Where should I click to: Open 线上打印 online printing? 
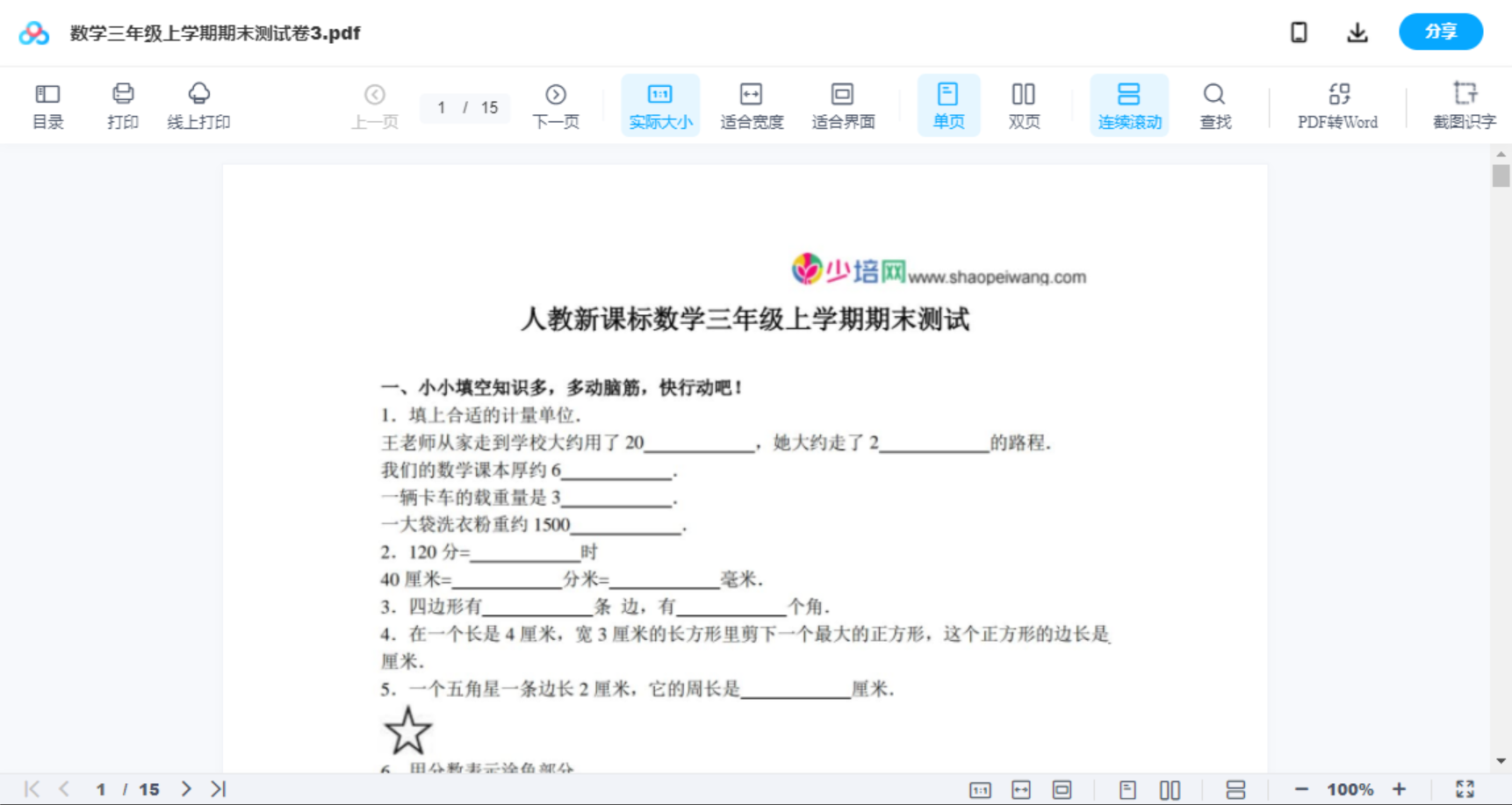point(198,104)
